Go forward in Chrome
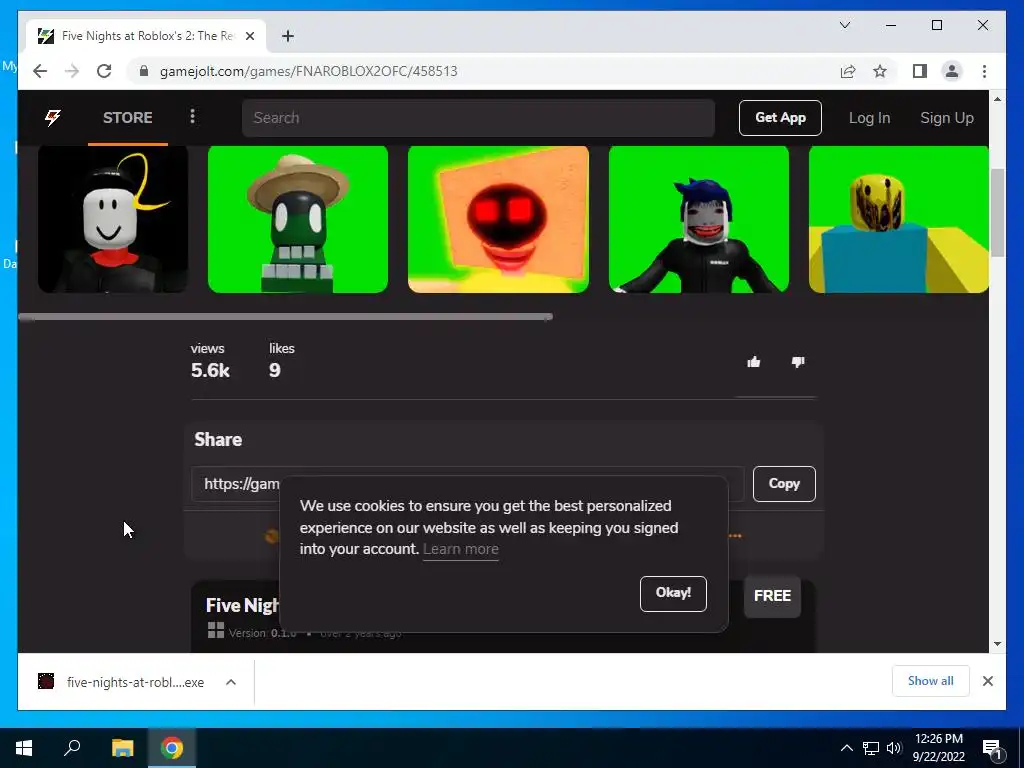The width and height of the screenshot is (1024, 768). pyautogui.click(x=72, y=71)
